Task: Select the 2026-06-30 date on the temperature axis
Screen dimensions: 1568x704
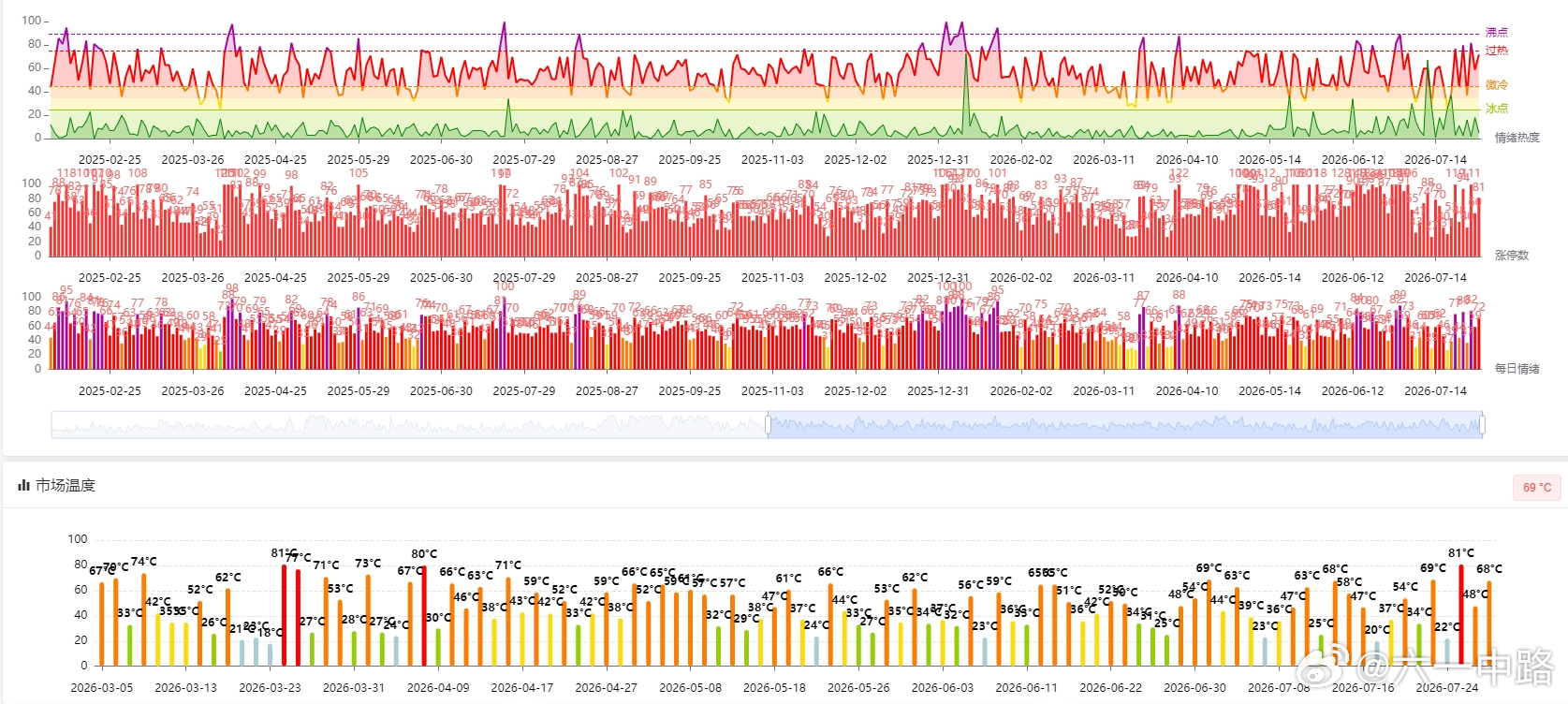Action: (1195, 687)
